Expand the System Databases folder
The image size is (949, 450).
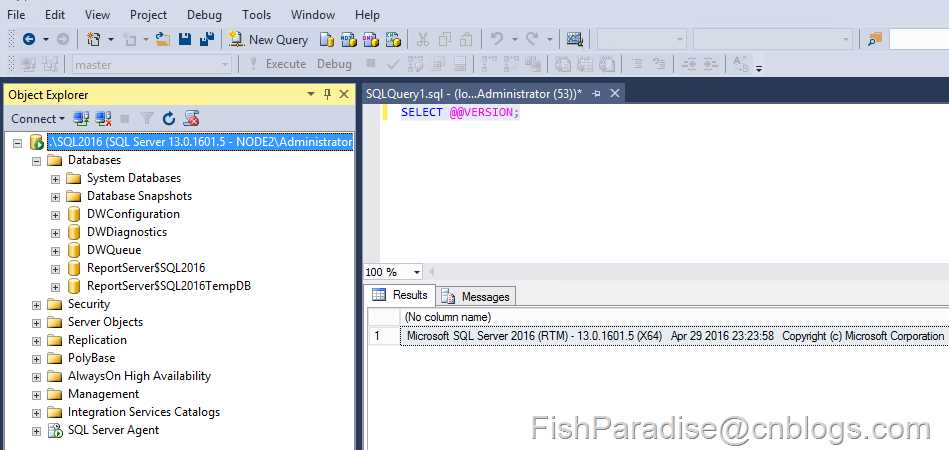55,179
